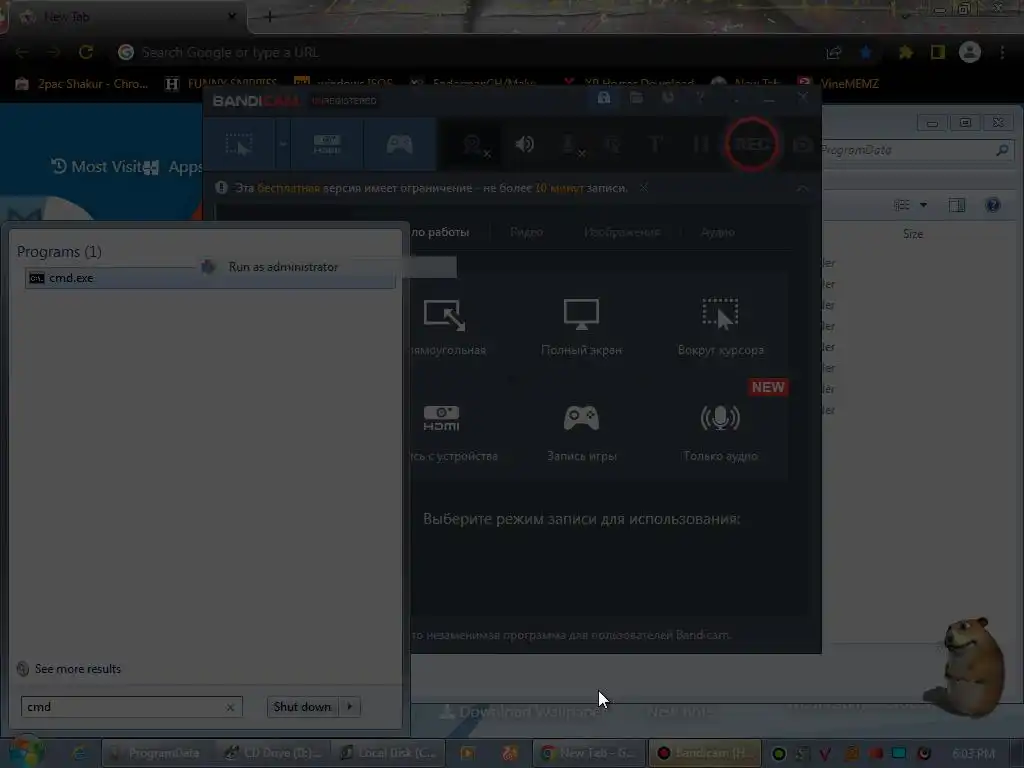
Task: Bookmark this tab with the star icon
Action: 866,52
